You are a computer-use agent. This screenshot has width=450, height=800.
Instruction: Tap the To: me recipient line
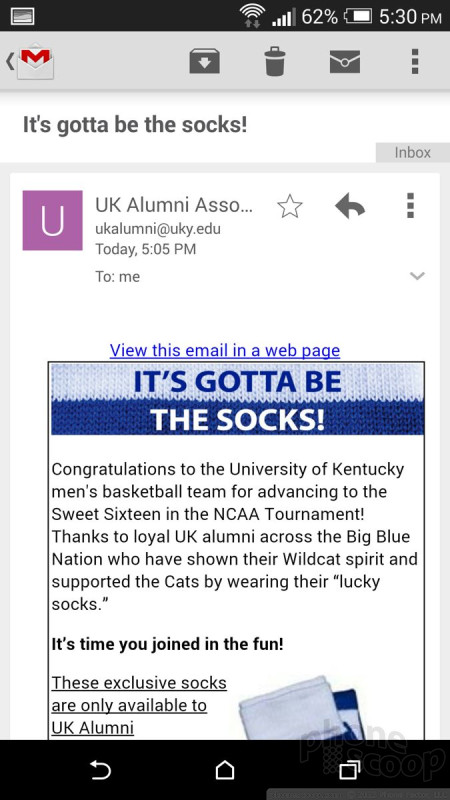117,277
